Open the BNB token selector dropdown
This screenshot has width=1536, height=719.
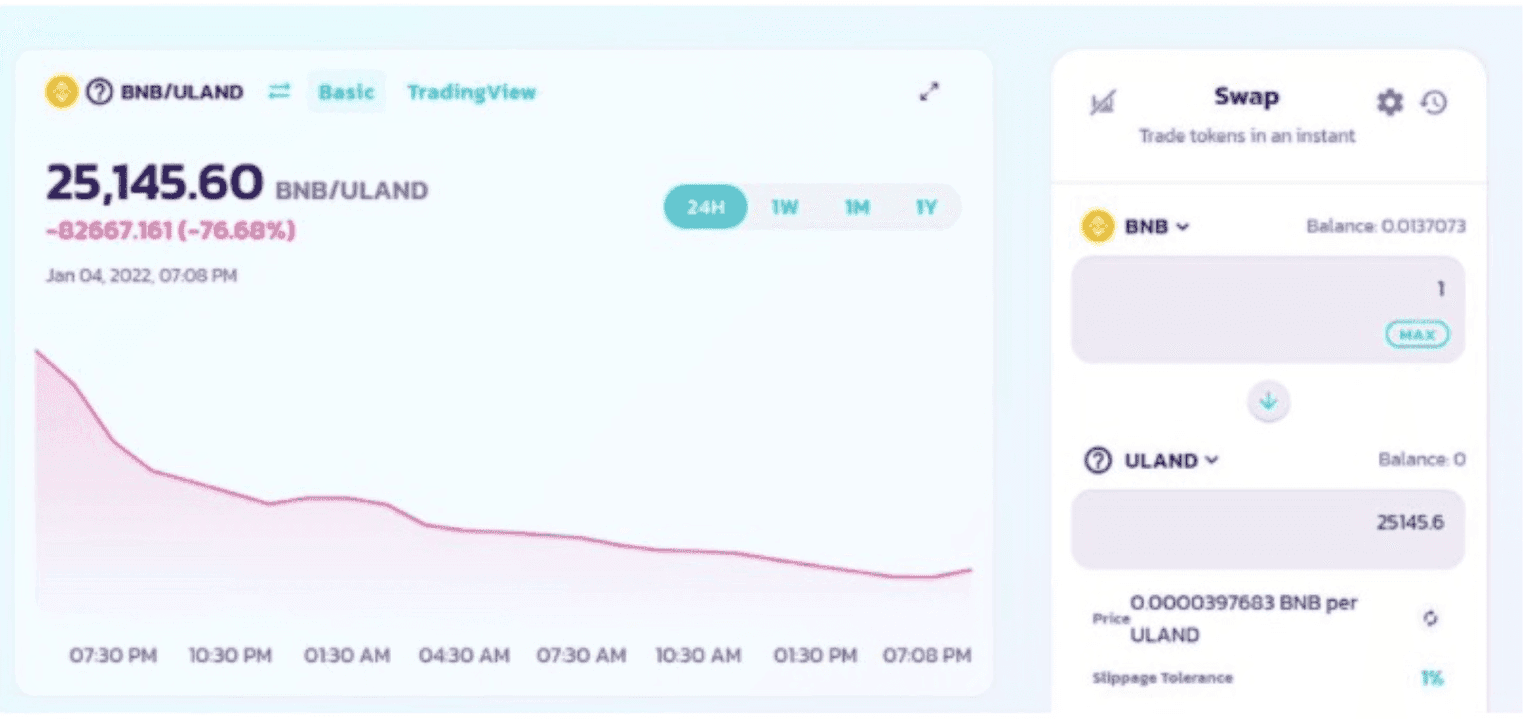click(x=1138, y=227)
